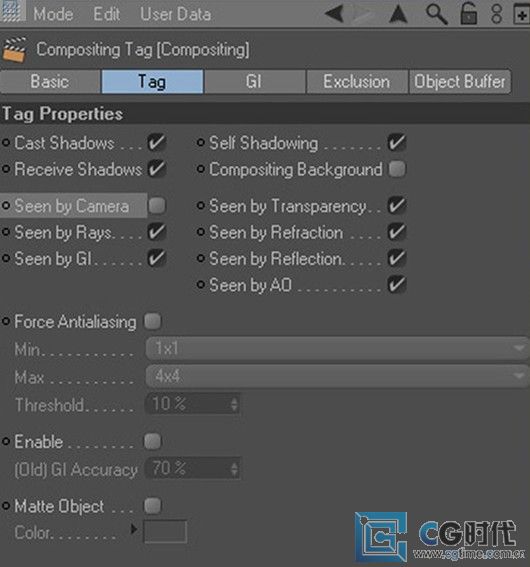
Task: Open the Edit menu
Action: coord(106,14)
